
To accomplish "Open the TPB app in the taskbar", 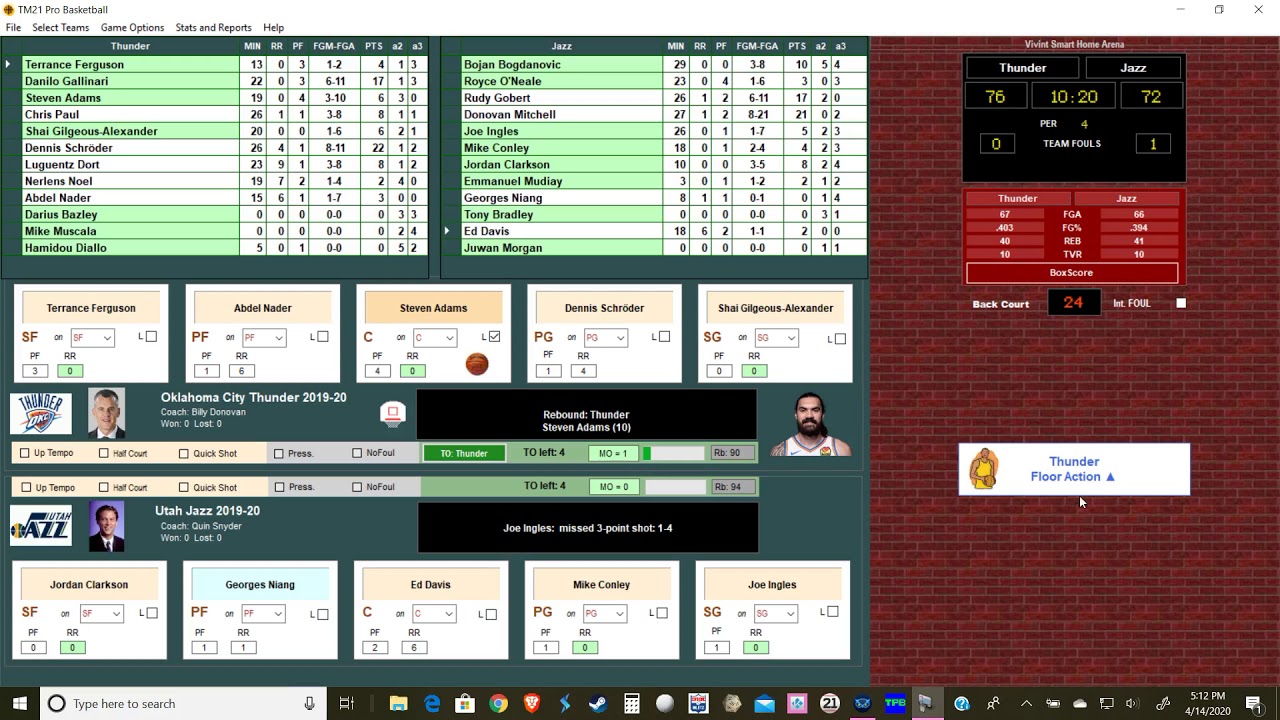I will click(x=896, y=704).
